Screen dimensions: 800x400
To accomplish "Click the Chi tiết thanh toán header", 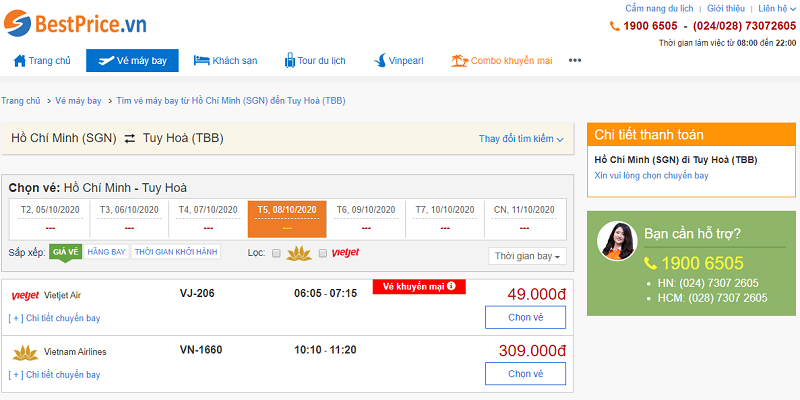I will (x=691, y=135).
